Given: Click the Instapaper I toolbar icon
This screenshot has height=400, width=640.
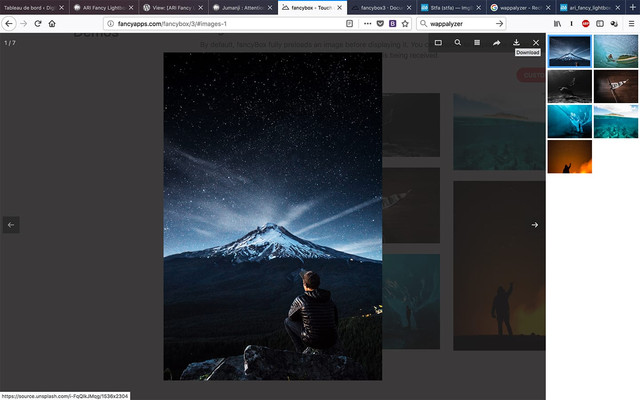Looking at the screenshot, I should click(571, 24).
